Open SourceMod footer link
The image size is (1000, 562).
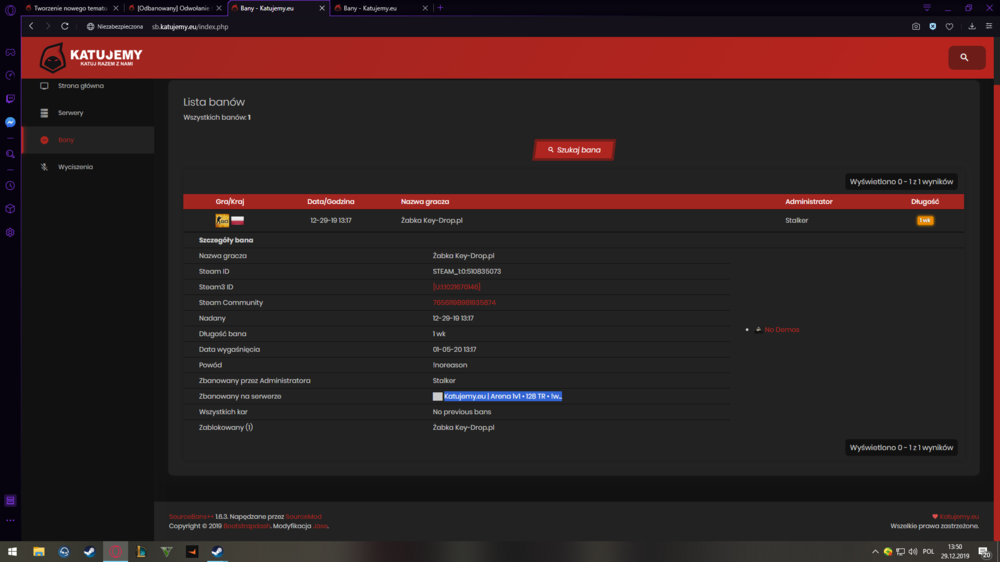pyautogui.click(x=304, y=517)
